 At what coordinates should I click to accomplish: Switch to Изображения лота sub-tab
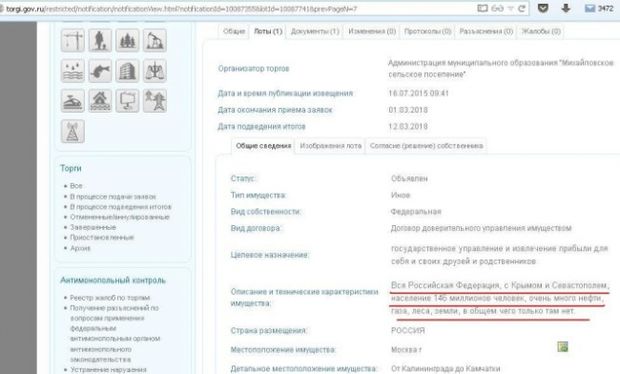pyautogui.click(x=331, y=146)
